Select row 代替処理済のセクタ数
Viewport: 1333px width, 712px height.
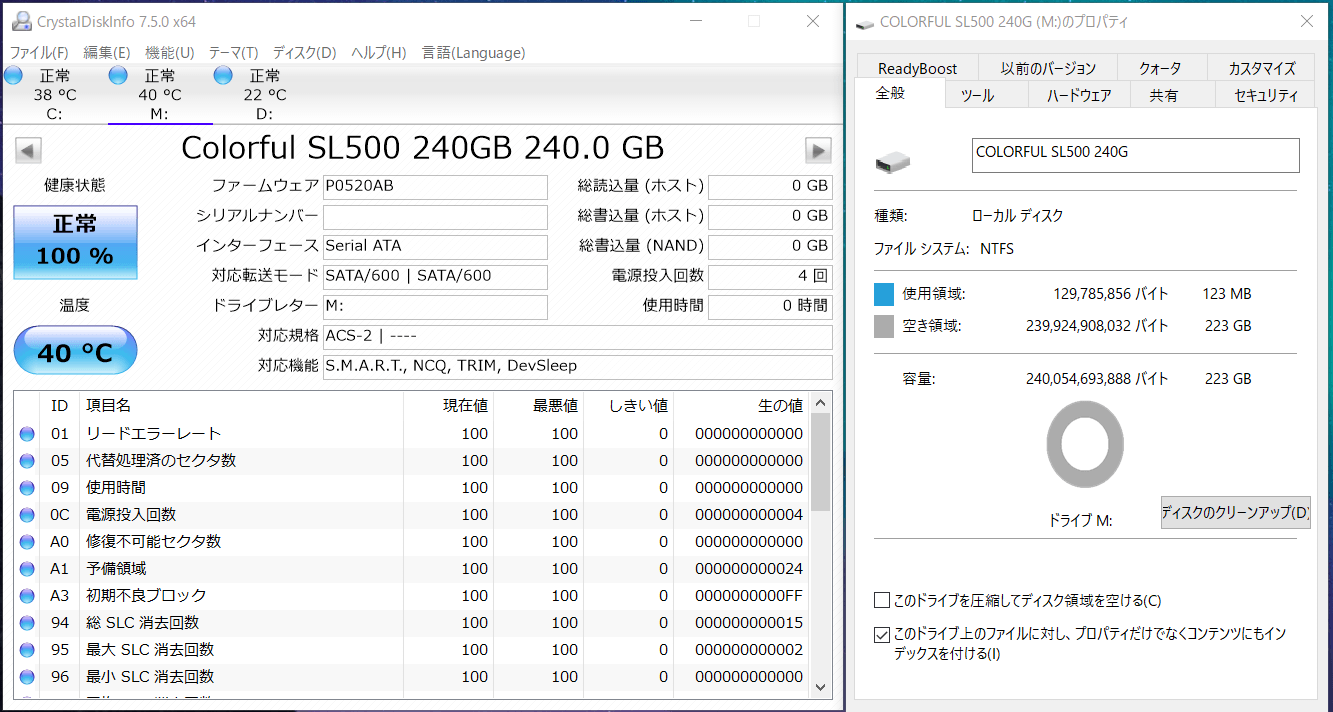[x=412, y=461]
